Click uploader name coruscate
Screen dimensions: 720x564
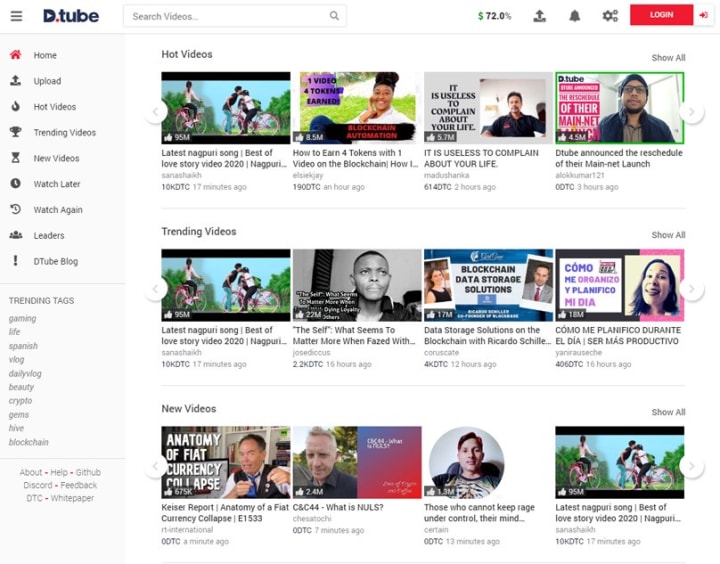[x=441, y=352]
